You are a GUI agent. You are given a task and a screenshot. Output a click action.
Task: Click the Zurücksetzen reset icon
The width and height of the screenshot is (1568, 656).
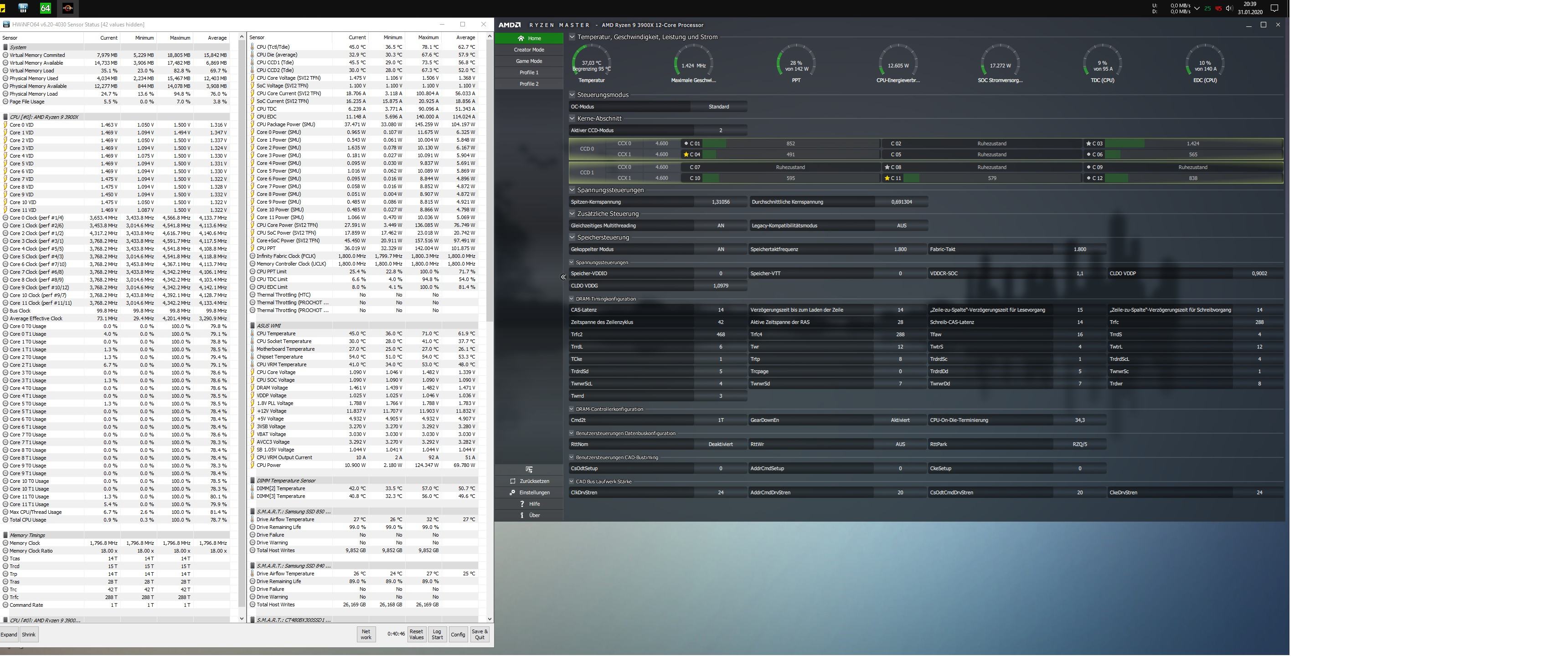click(512, 481)
